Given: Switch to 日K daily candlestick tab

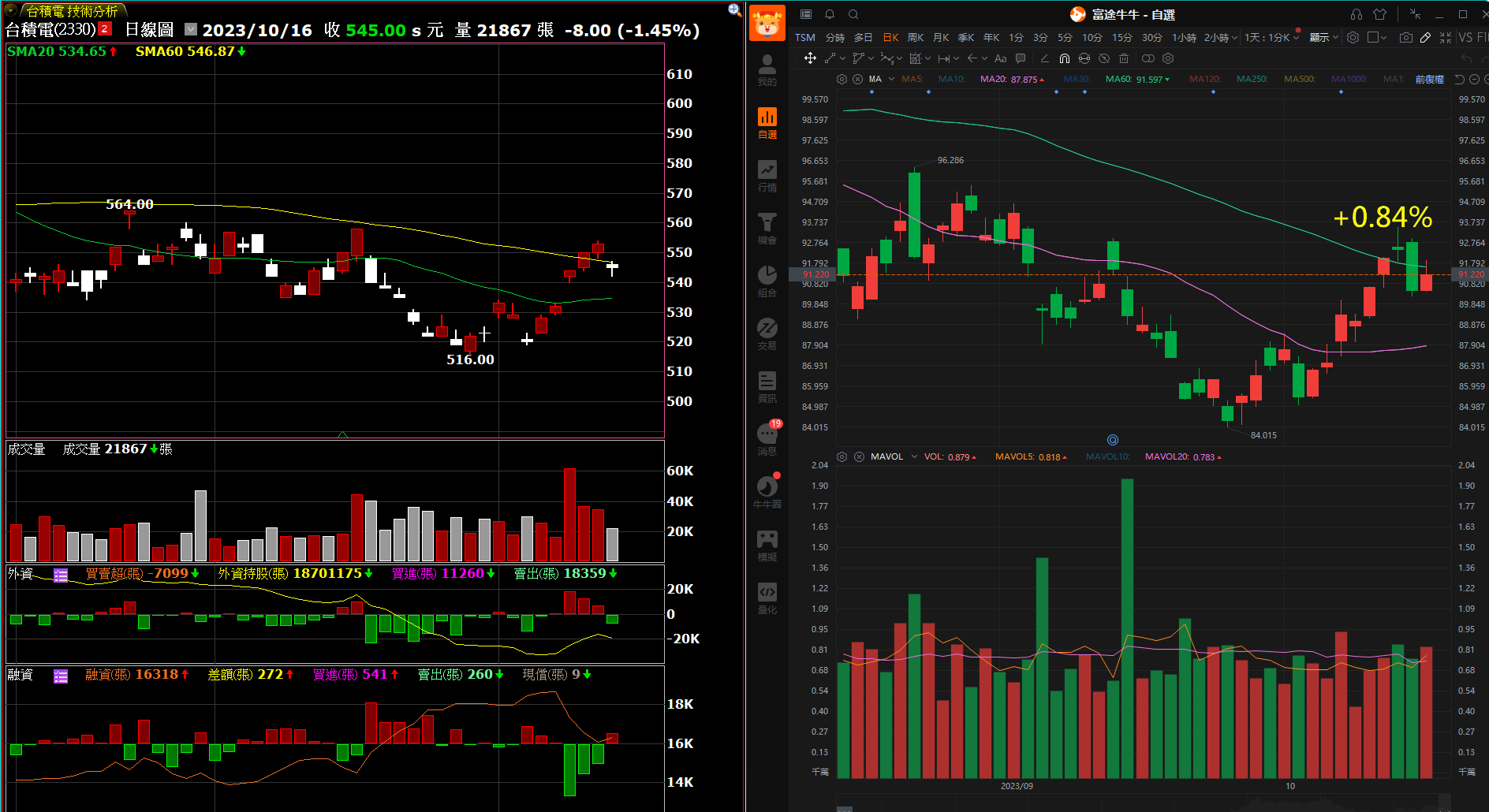Looking at the screenshot, I should pyautogui.click(x=891, y=37).
